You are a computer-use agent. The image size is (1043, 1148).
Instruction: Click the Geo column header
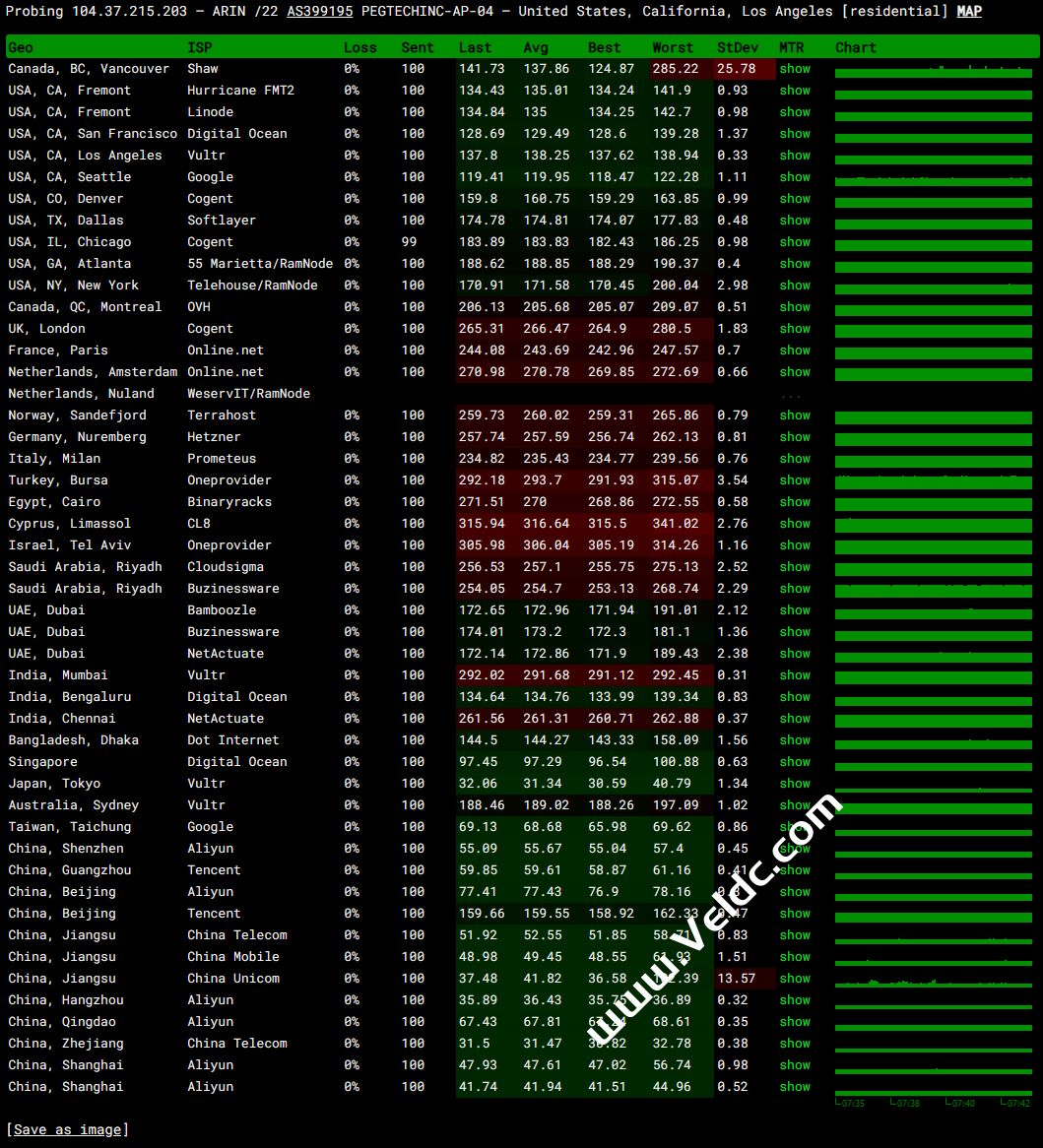coord(21,47)
